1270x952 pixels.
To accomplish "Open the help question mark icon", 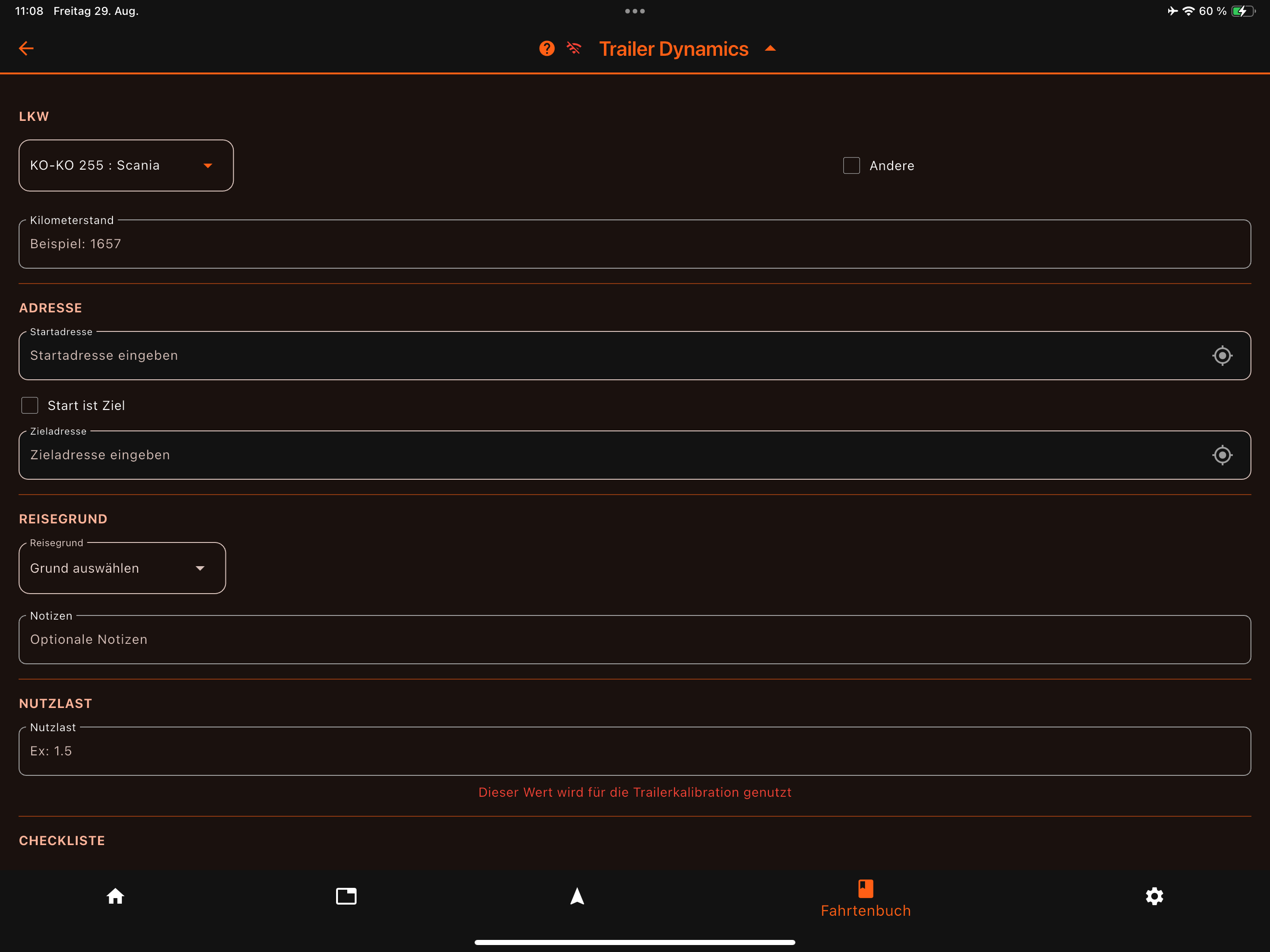I will point(547,49).
